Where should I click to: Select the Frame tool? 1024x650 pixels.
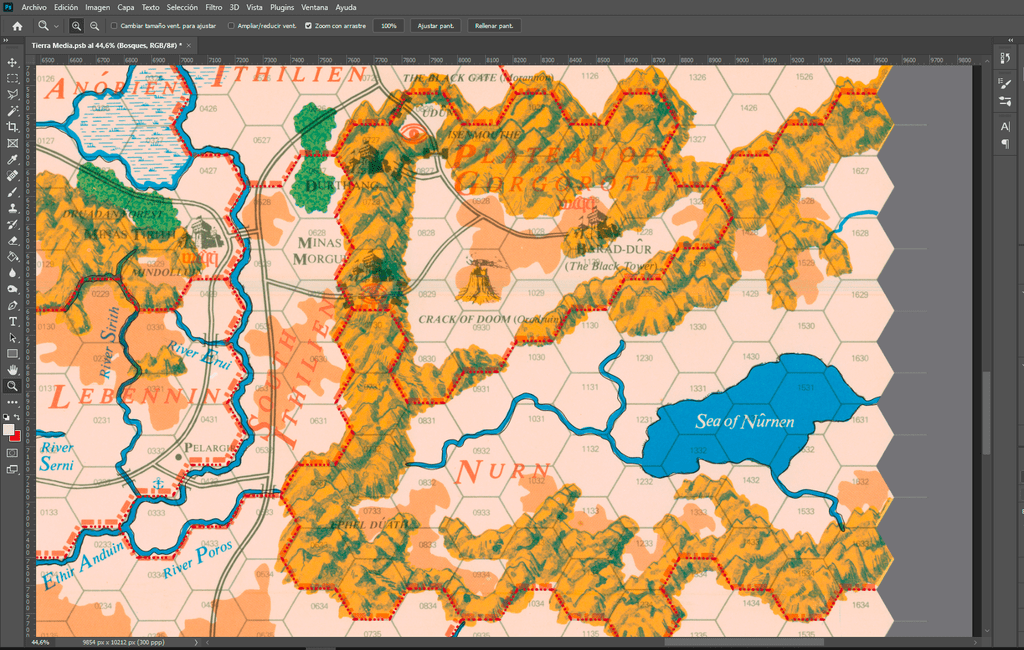[x=12, y=143]
